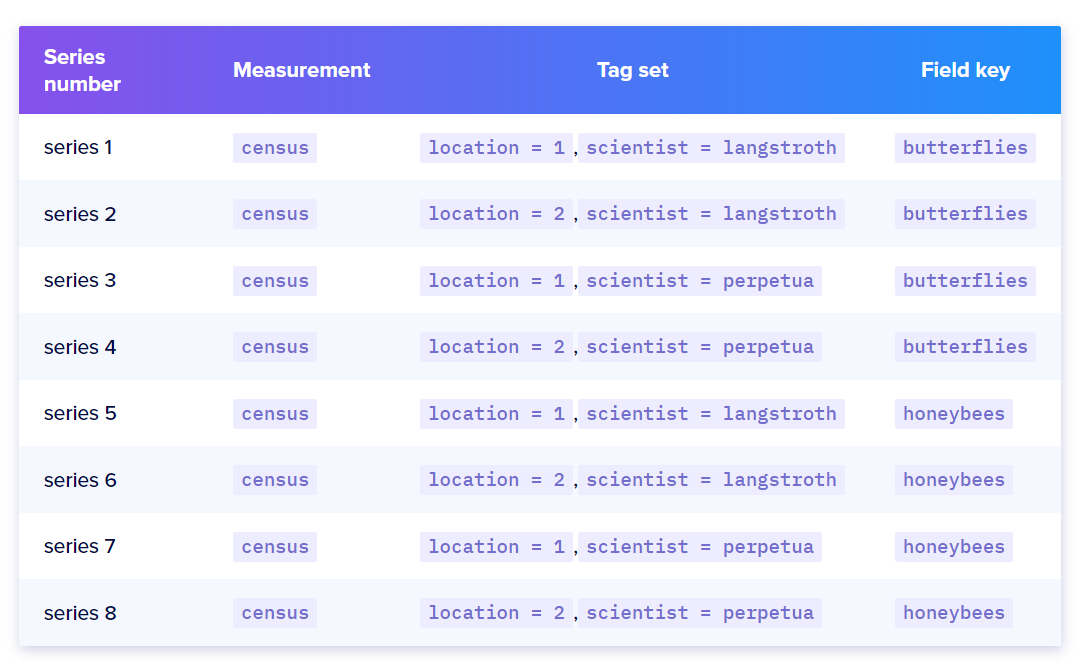Click scientist = perpetua in series 8 row
Viewport: 1078px width, 666px height.
pyautogui.click(x=699, y=613)
